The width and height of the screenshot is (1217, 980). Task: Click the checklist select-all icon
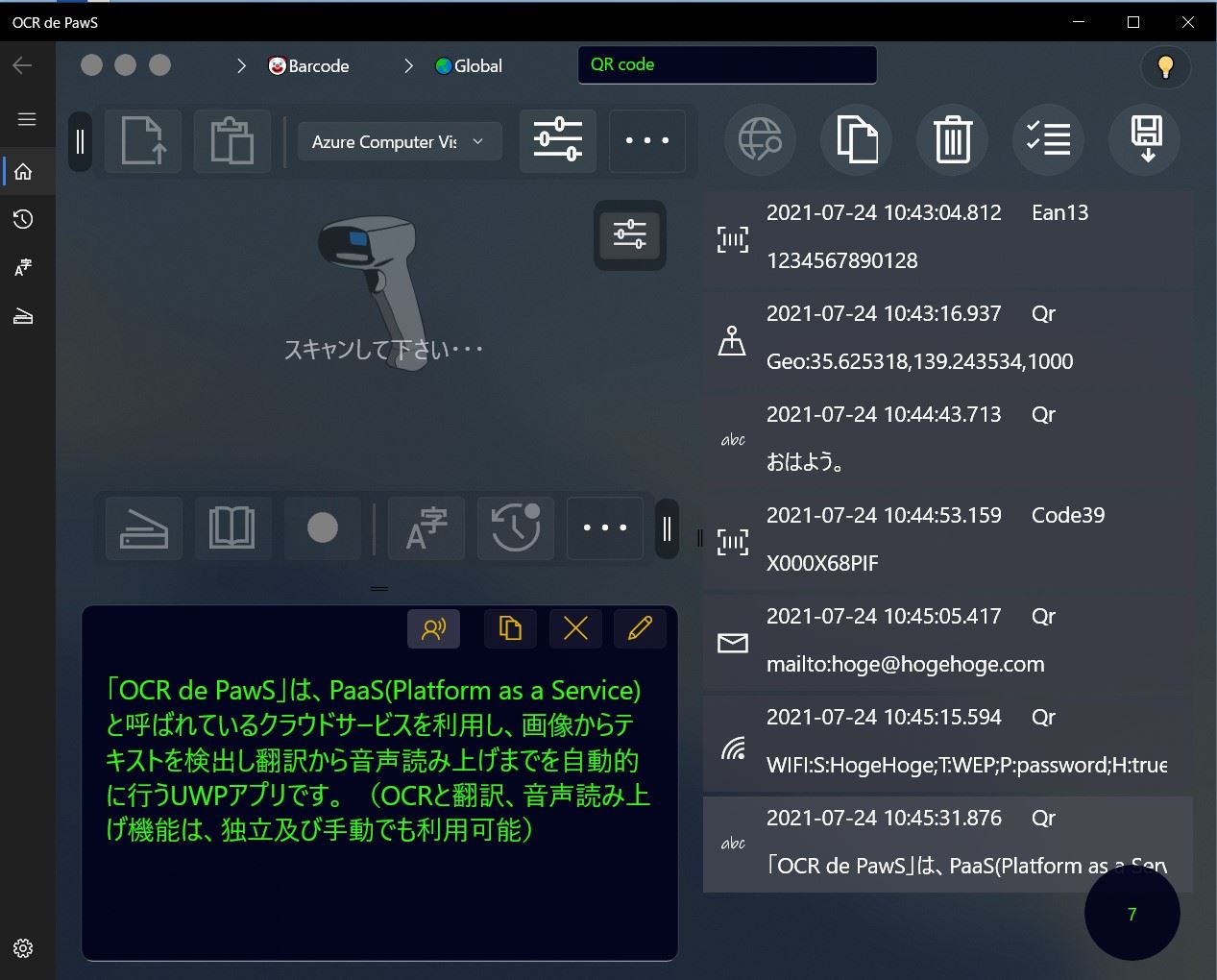tap(1048, 140)
